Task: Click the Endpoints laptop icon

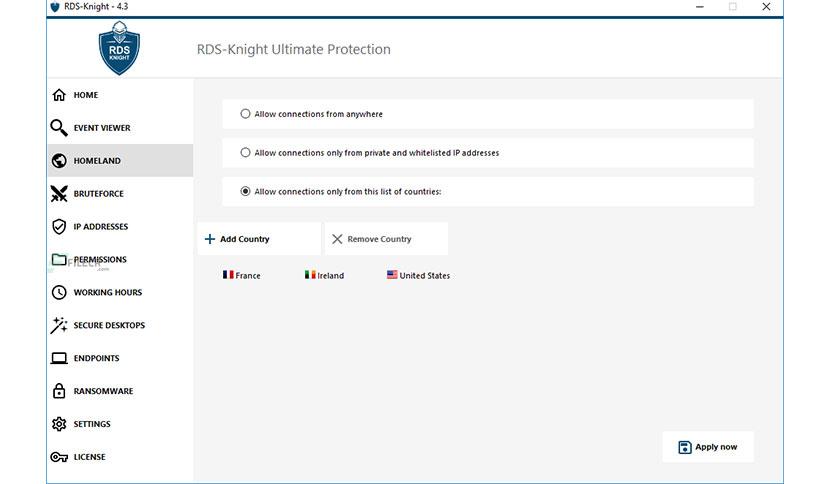Action: (59, 358)
